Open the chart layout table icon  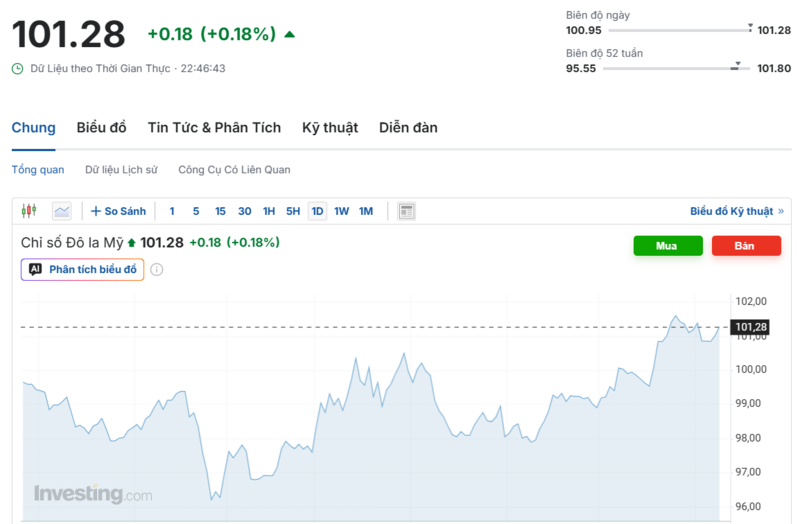[407, 211]
